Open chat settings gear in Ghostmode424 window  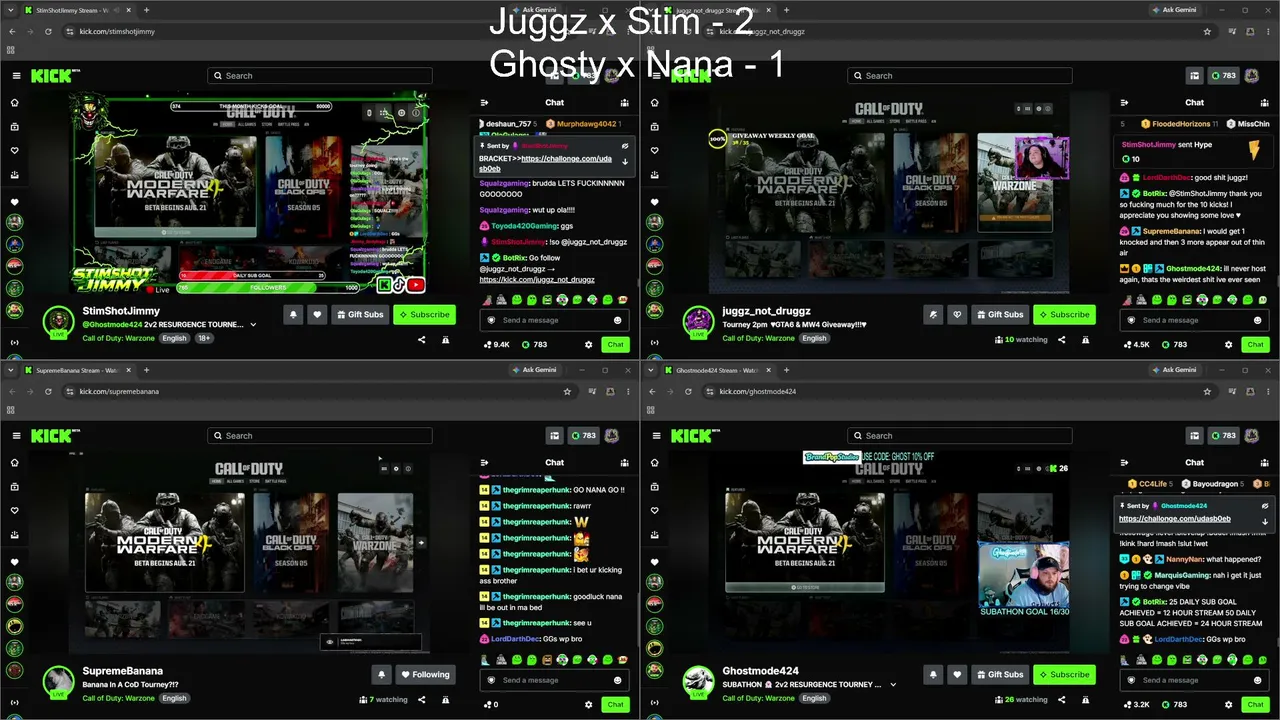[x=1228, y=704]
